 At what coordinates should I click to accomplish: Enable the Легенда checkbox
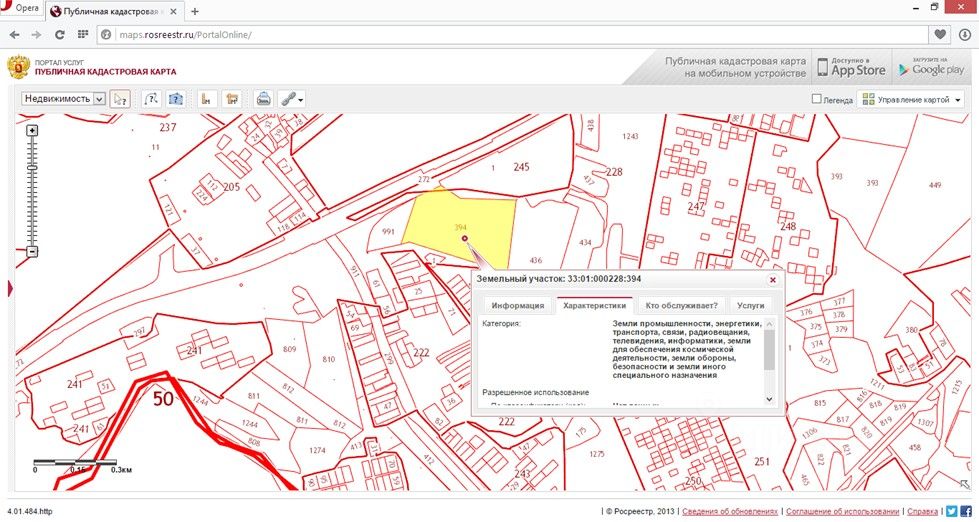(x=815, y=99)
